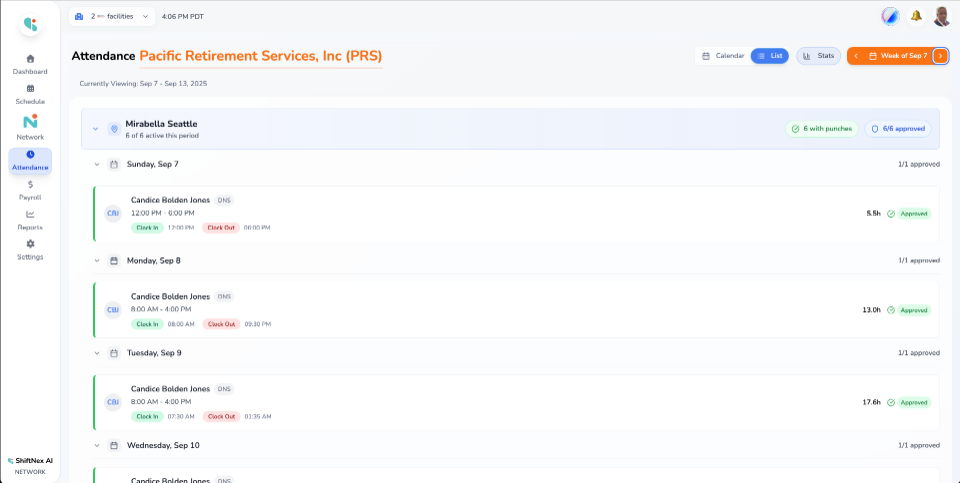Open Schedule from the sidebar
The width and height of the screenshot is (960, 483).
point(30,95)
